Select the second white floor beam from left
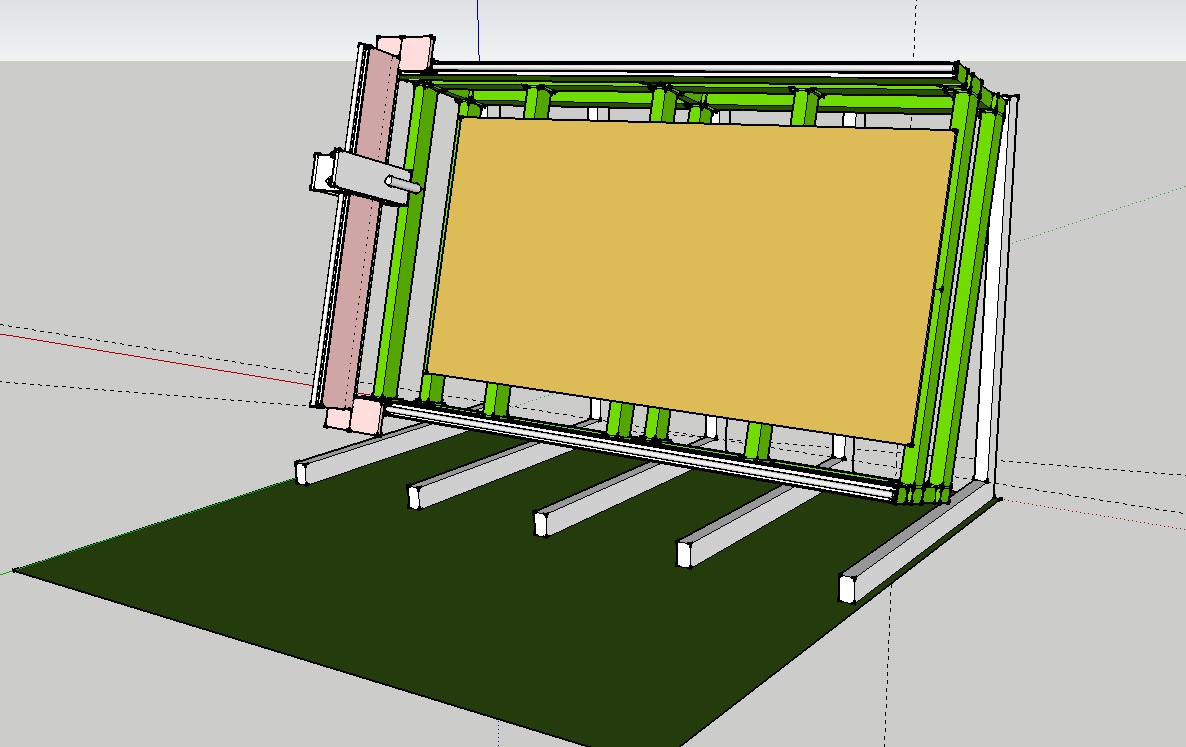Image resolution: width=1186 pixels, height=747 pixels. (x=470, y=480)
